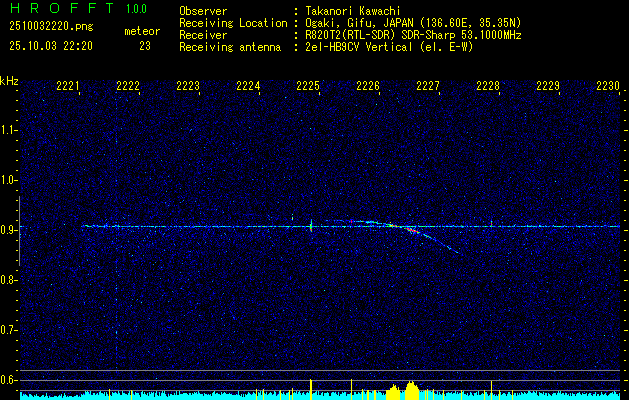Click the version number 1.0.0

[x=136, y=9]
